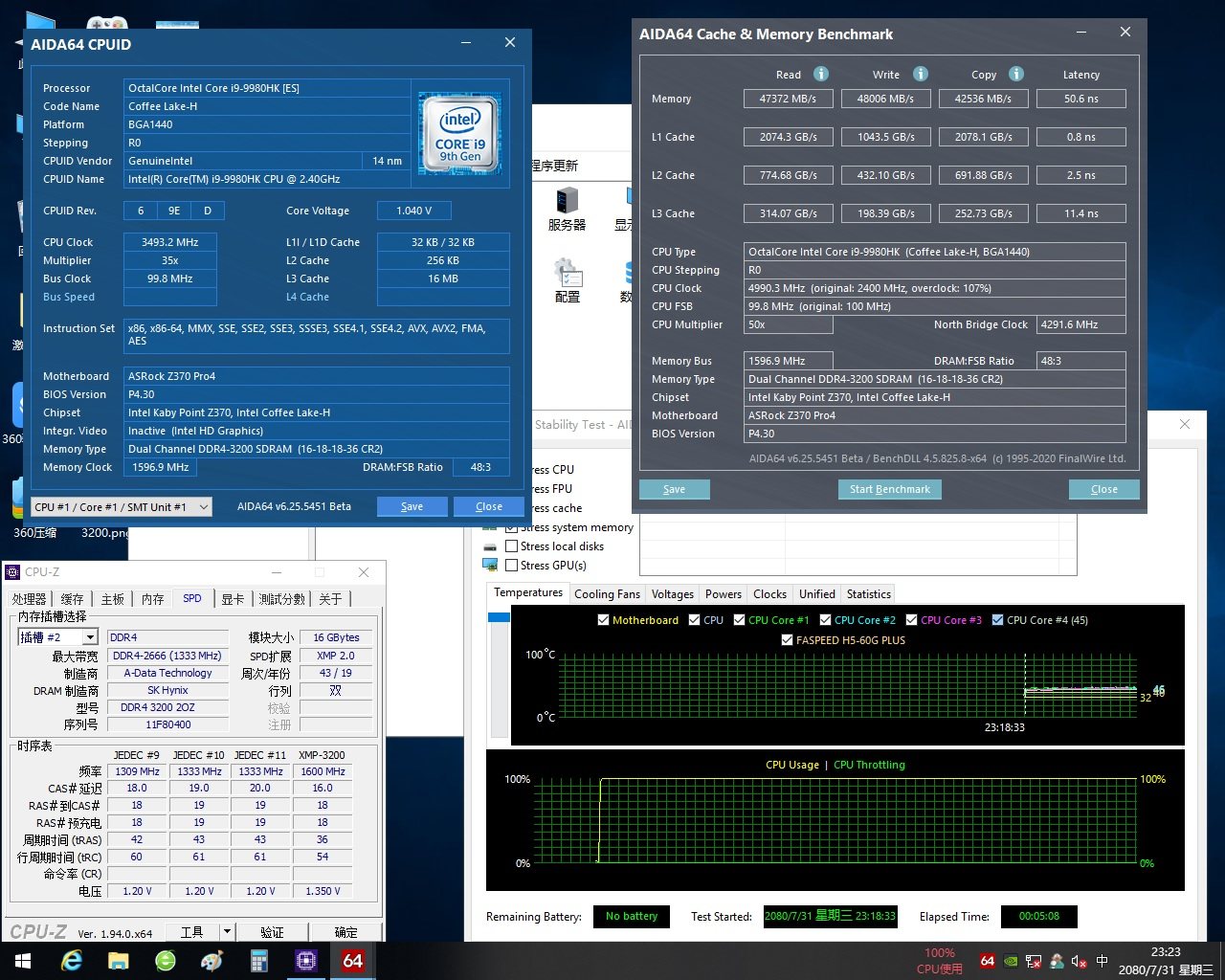Switch to the Cooling Fans tab

click(x=607, y=594)
